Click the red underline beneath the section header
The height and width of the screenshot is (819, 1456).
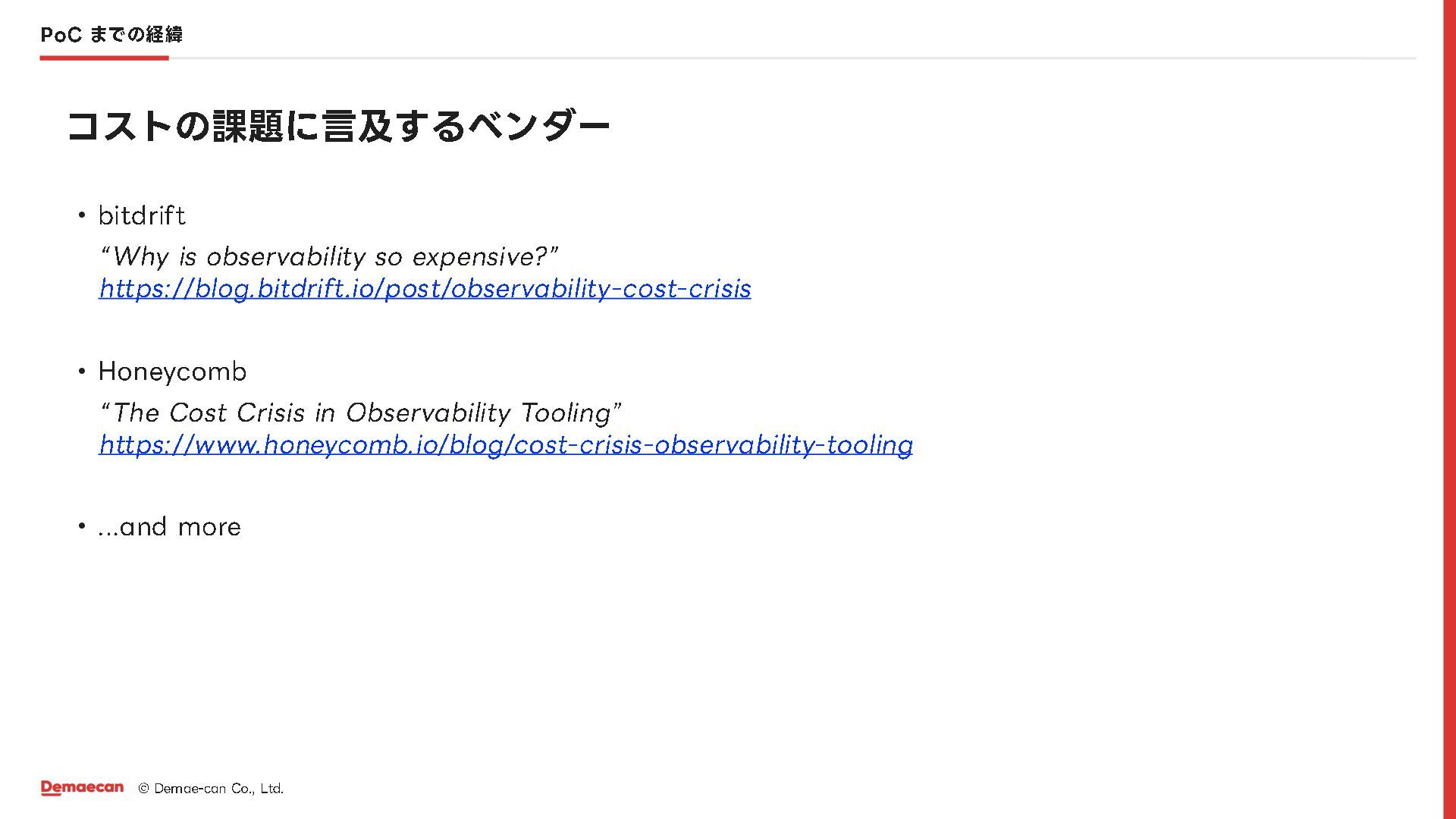click(104, 58)
